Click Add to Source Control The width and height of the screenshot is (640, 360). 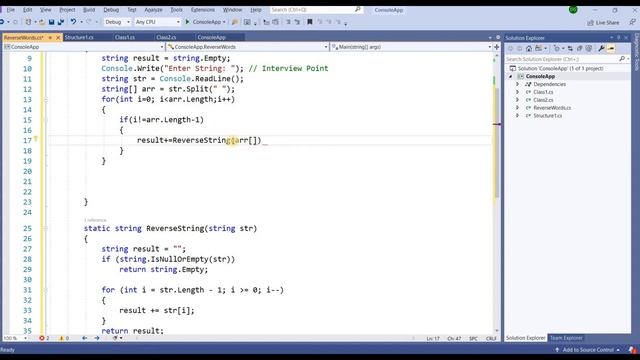[x=587, y=350]
